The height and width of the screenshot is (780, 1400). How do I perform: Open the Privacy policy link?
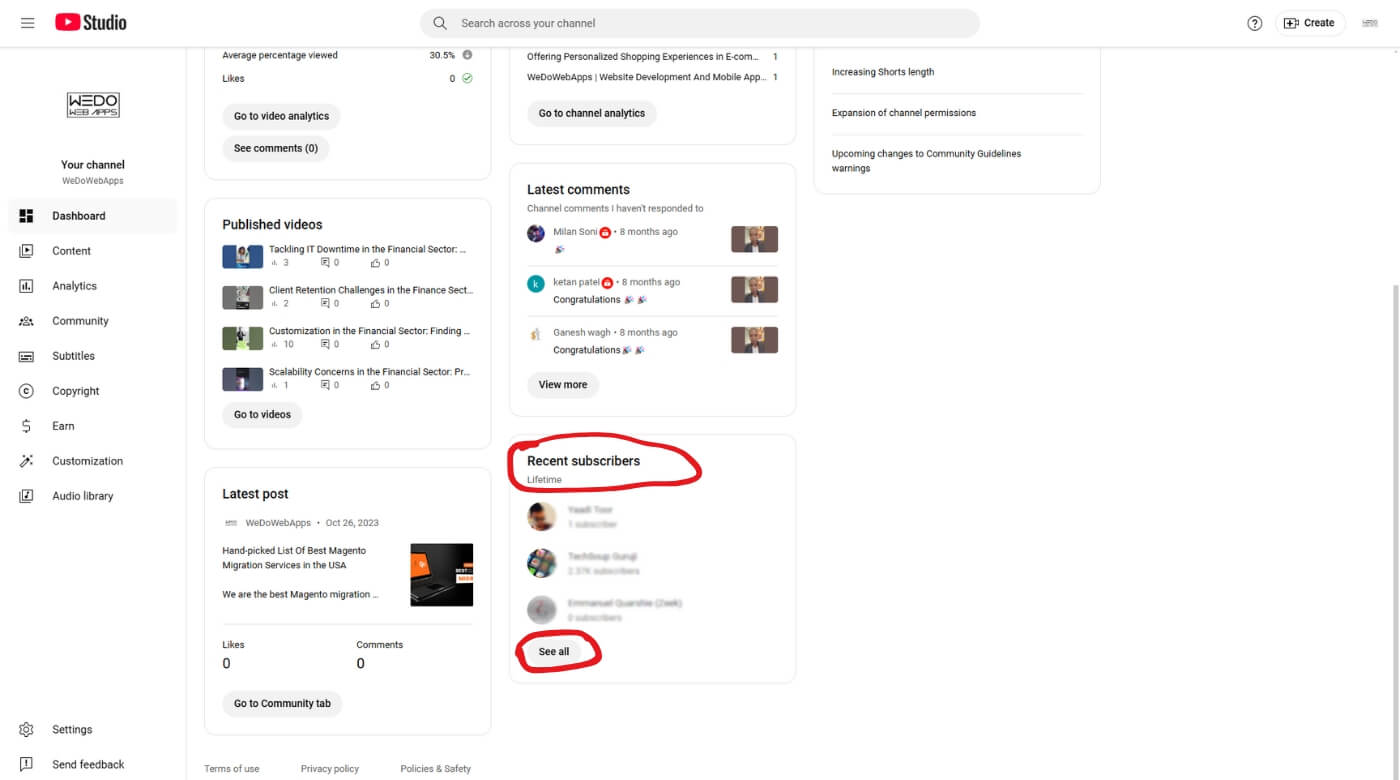329,768
